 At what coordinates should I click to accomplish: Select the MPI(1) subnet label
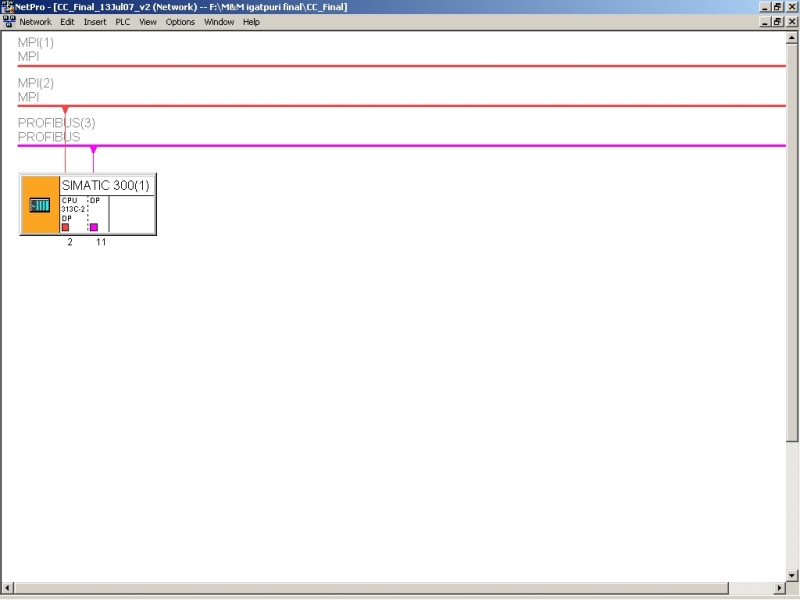coord(36,43)
